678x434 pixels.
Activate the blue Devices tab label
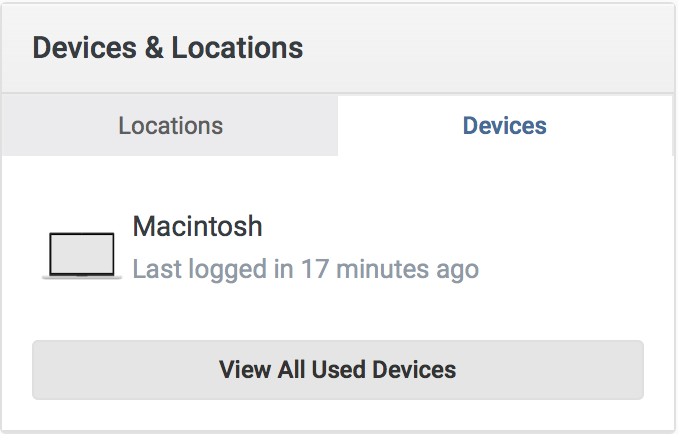[504, 126]
